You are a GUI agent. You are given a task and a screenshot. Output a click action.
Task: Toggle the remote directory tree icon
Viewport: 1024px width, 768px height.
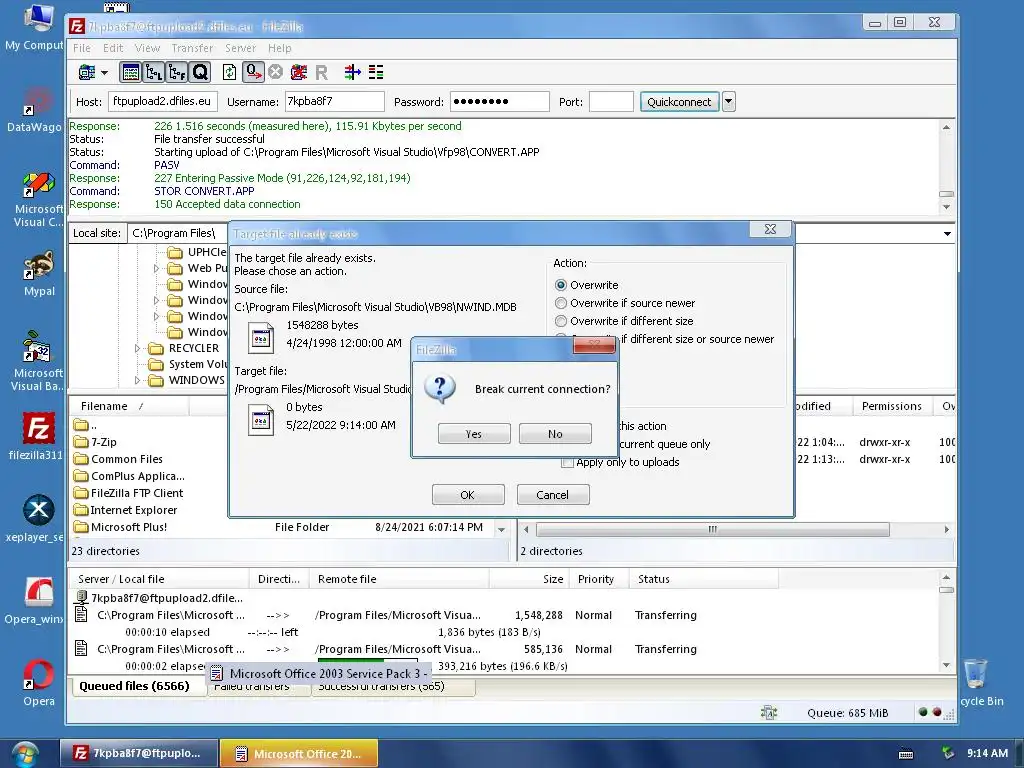(177, 72)
